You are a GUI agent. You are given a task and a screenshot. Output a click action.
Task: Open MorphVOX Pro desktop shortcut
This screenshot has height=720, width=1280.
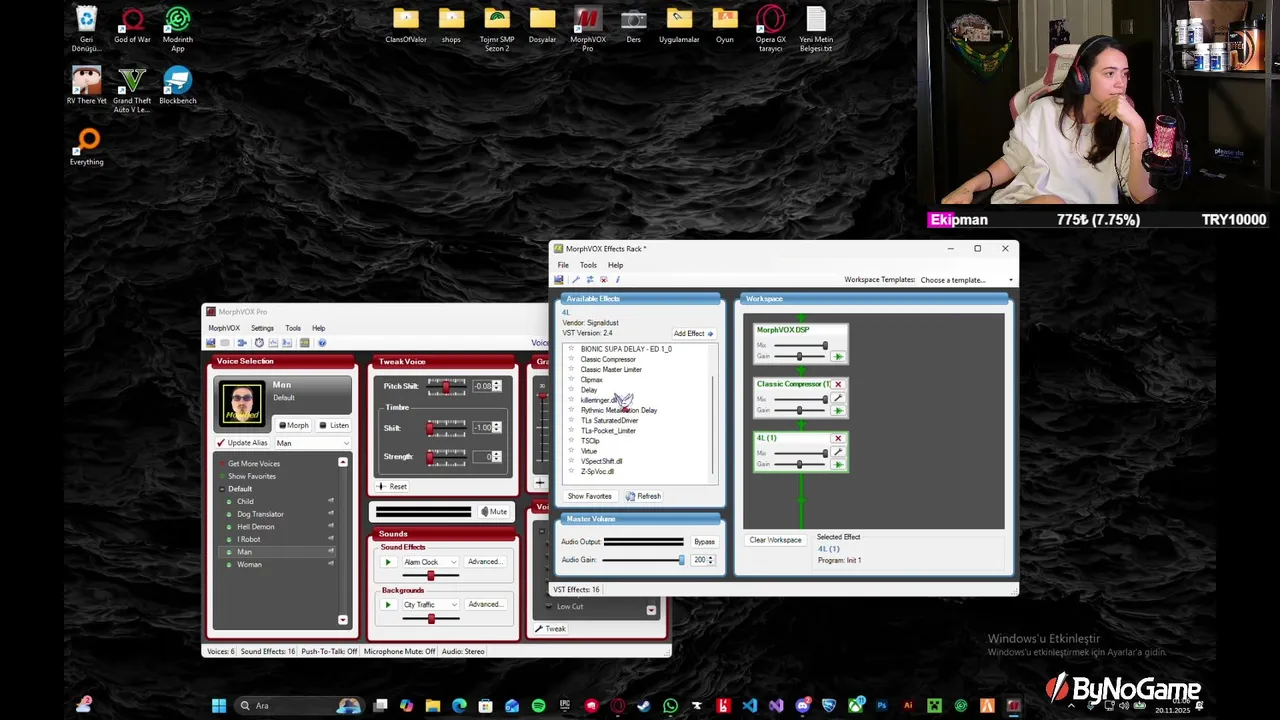[588, 30]
